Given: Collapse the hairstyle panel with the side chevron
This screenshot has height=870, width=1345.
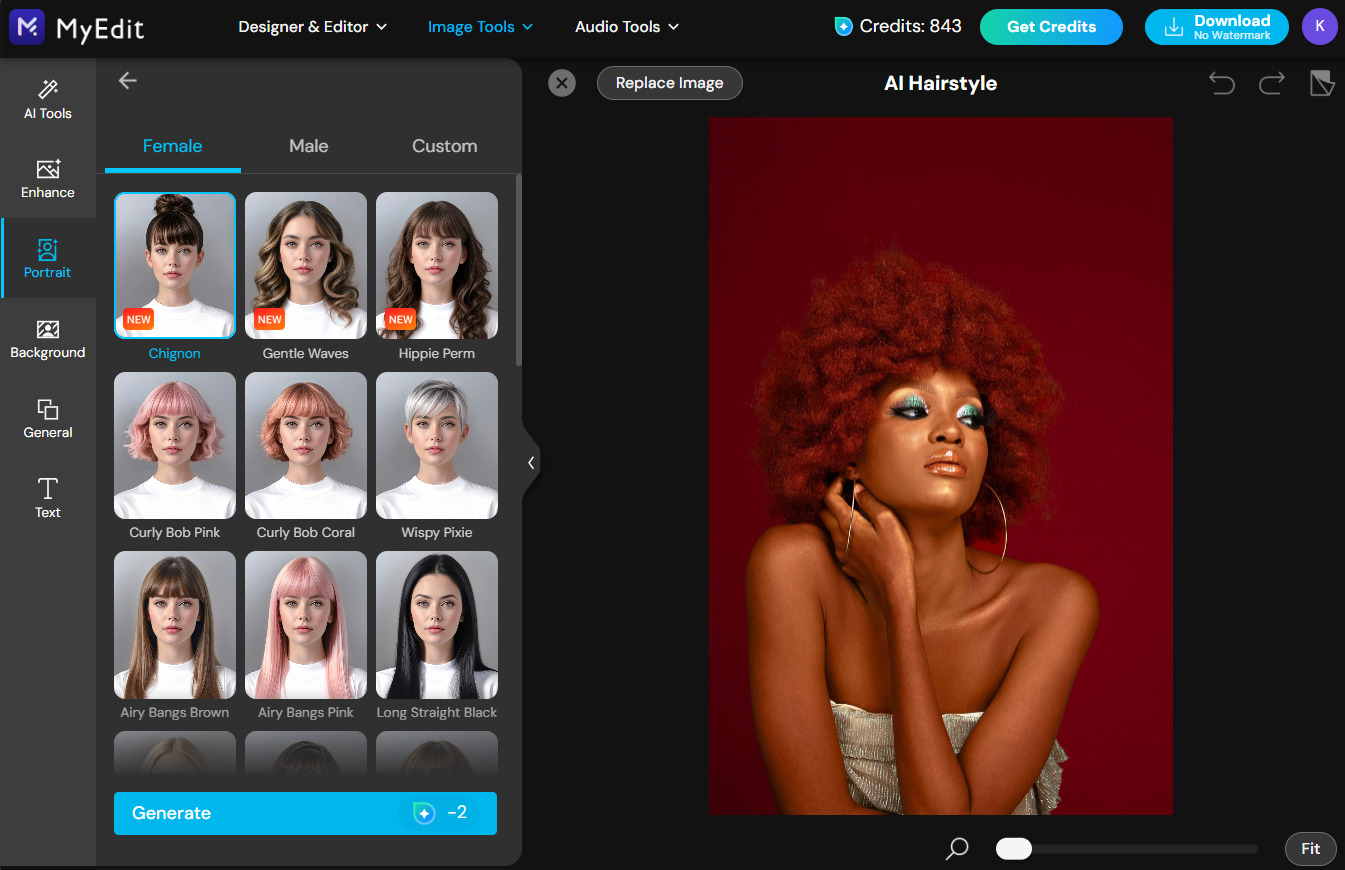Looking at the screenshot, I should 531,462.
